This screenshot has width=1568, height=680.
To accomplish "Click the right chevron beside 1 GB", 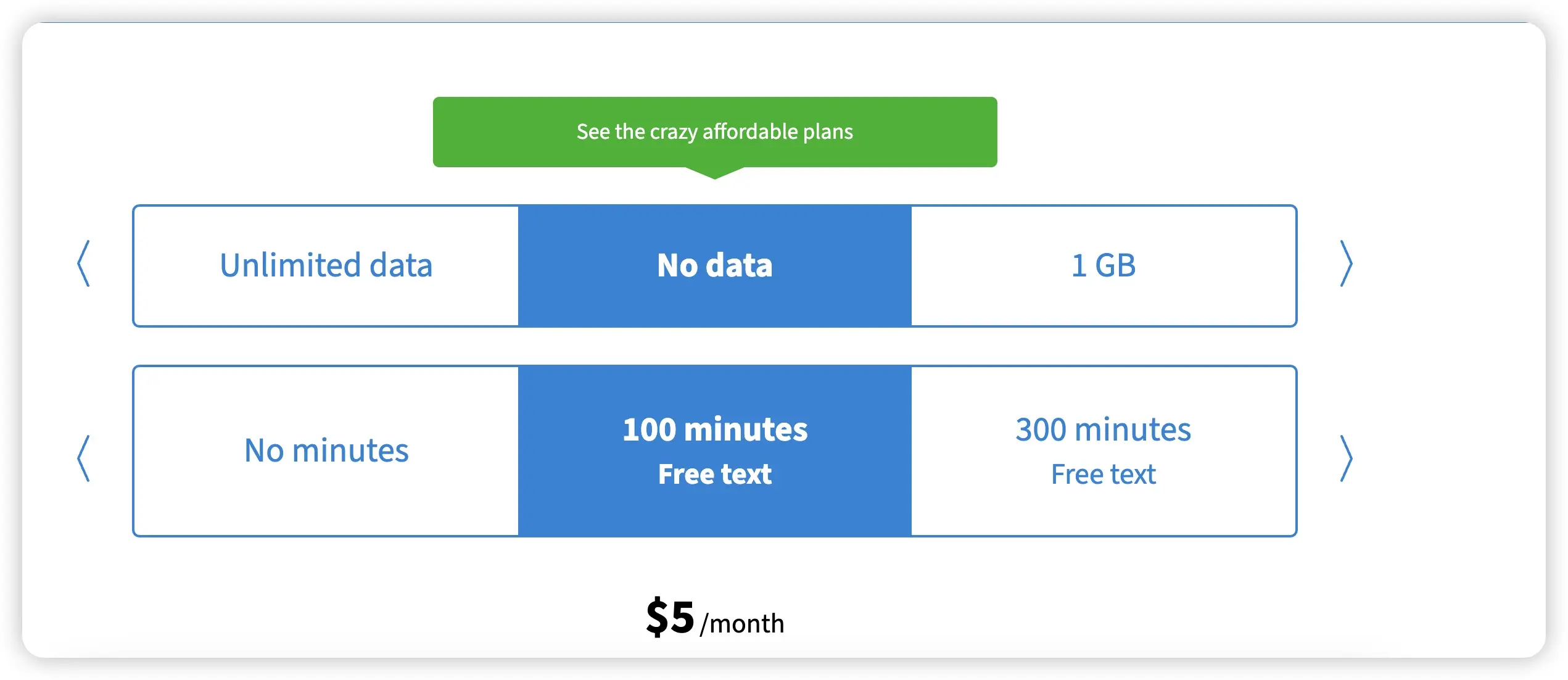I will tap(1346, 264).
